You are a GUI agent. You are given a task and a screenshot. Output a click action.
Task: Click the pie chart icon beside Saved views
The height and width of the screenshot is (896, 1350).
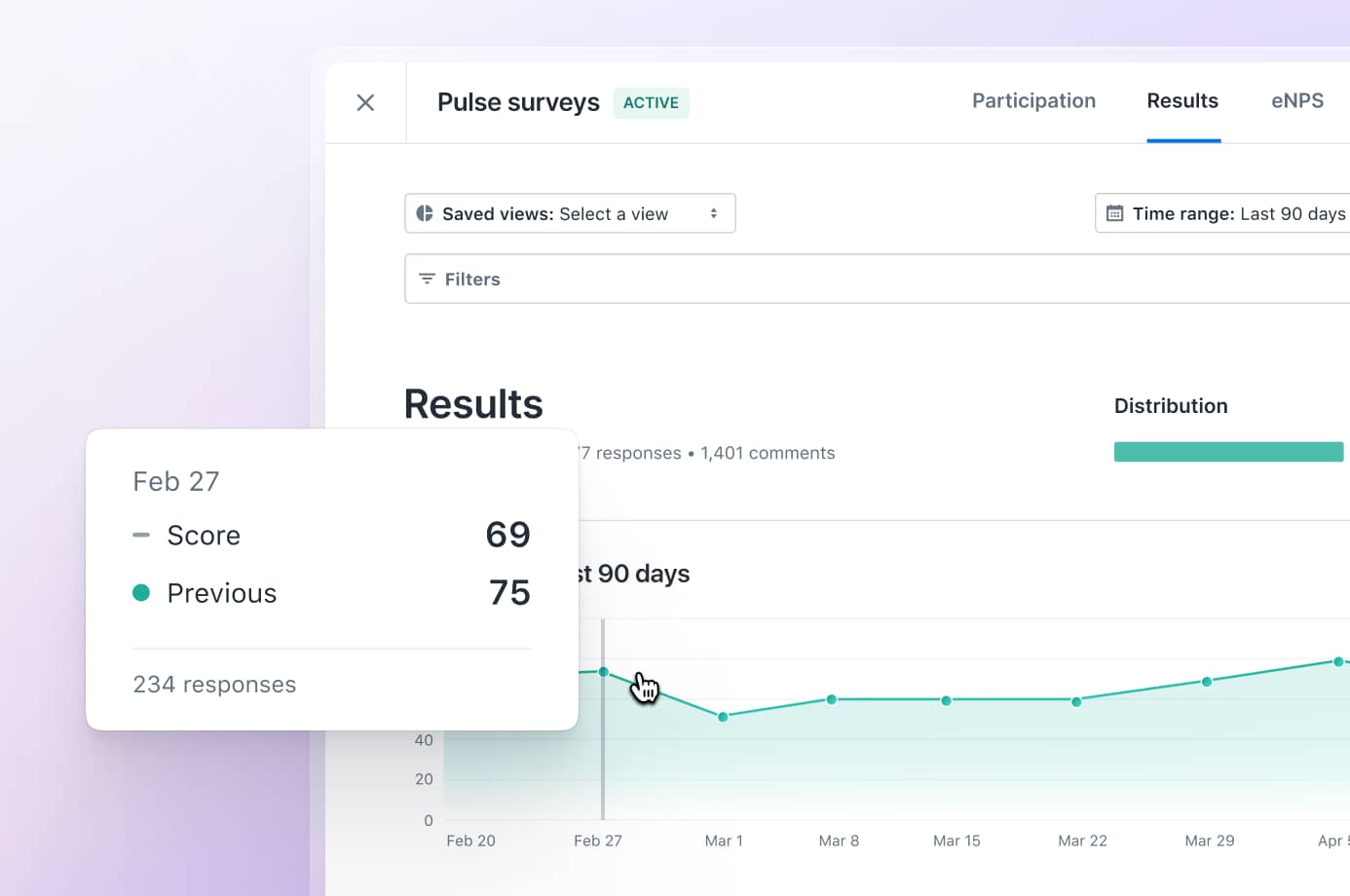[424, 213]
